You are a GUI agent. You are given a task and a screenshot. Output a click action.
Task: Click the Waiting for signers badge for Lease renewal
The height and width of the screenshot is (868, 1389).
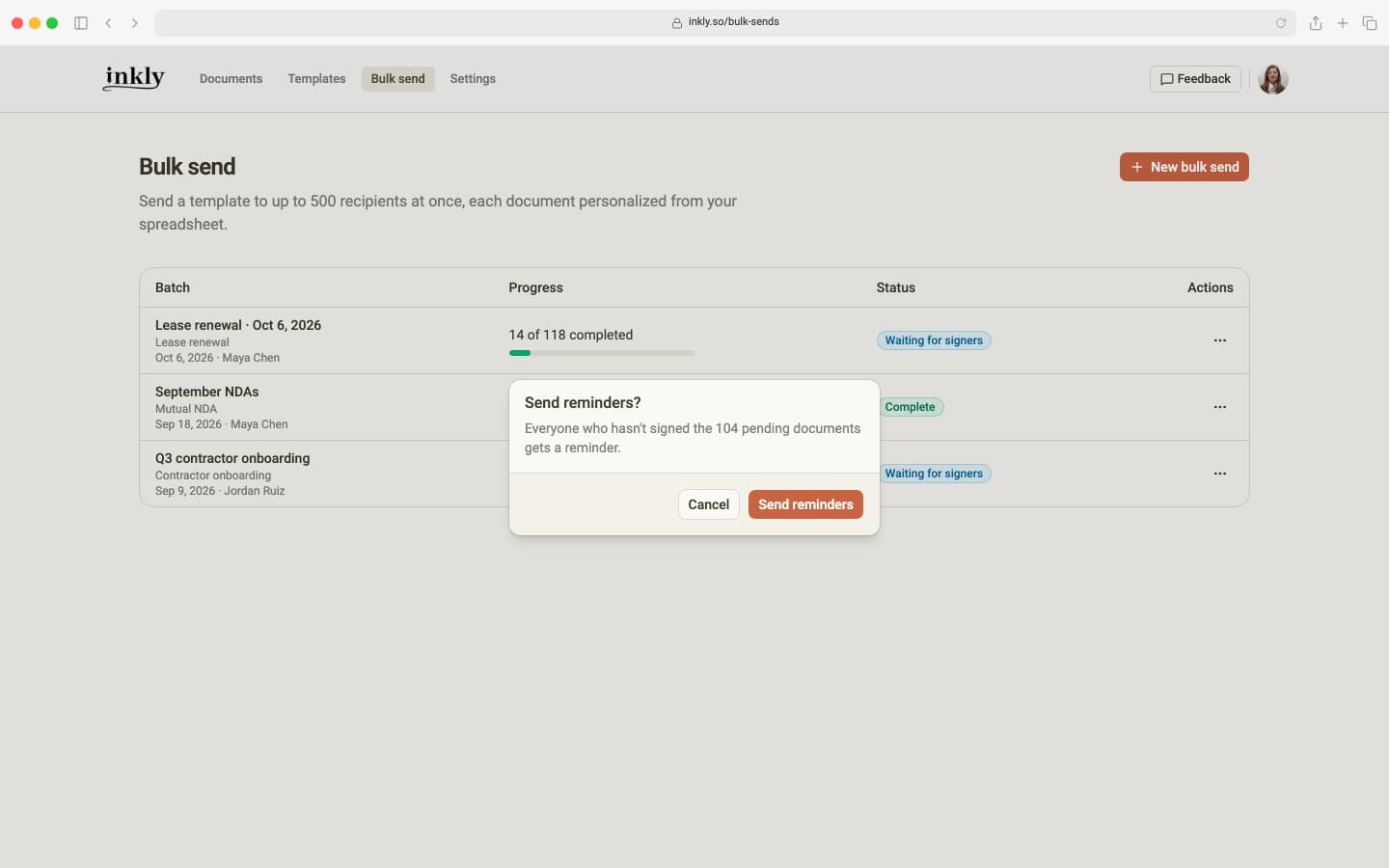(x=934, y=340)
